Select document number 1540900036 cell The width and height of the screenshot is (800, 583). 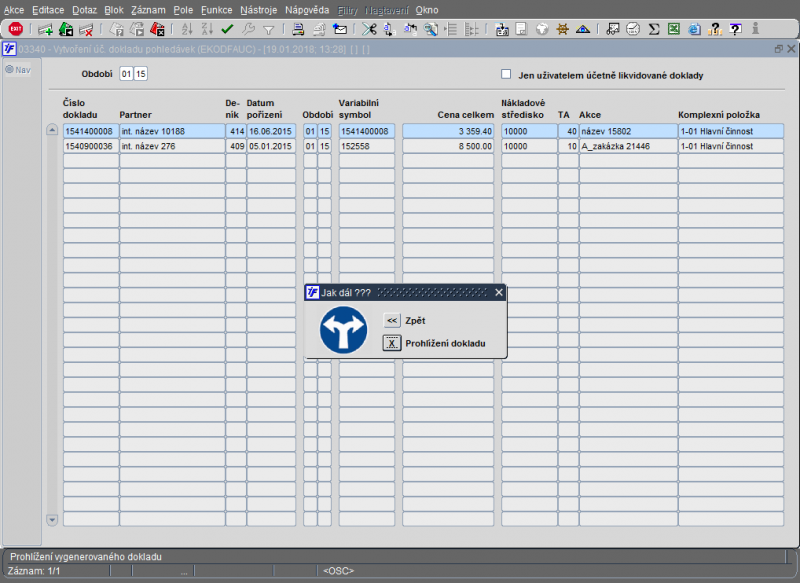click(x=90, y=146)
